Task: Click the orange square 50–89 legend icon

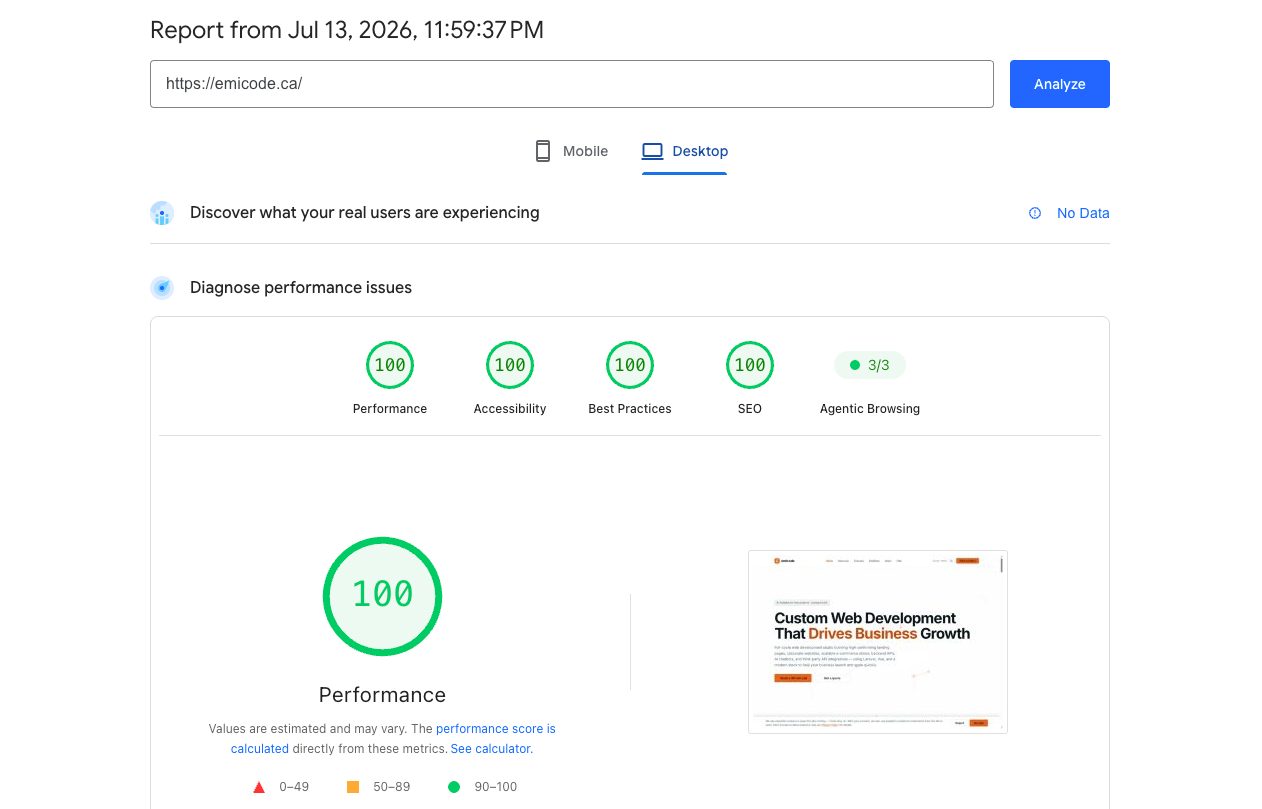Action: [x=353, y=787]
